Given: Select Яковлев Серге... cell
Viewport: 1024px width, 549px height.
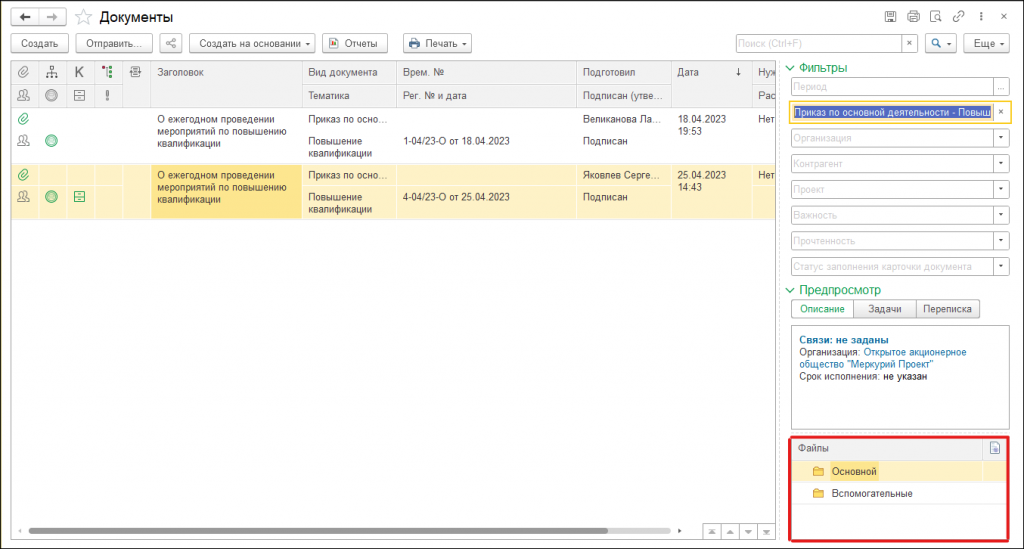Looking at the screenshot, I should (x=622, y=175).
